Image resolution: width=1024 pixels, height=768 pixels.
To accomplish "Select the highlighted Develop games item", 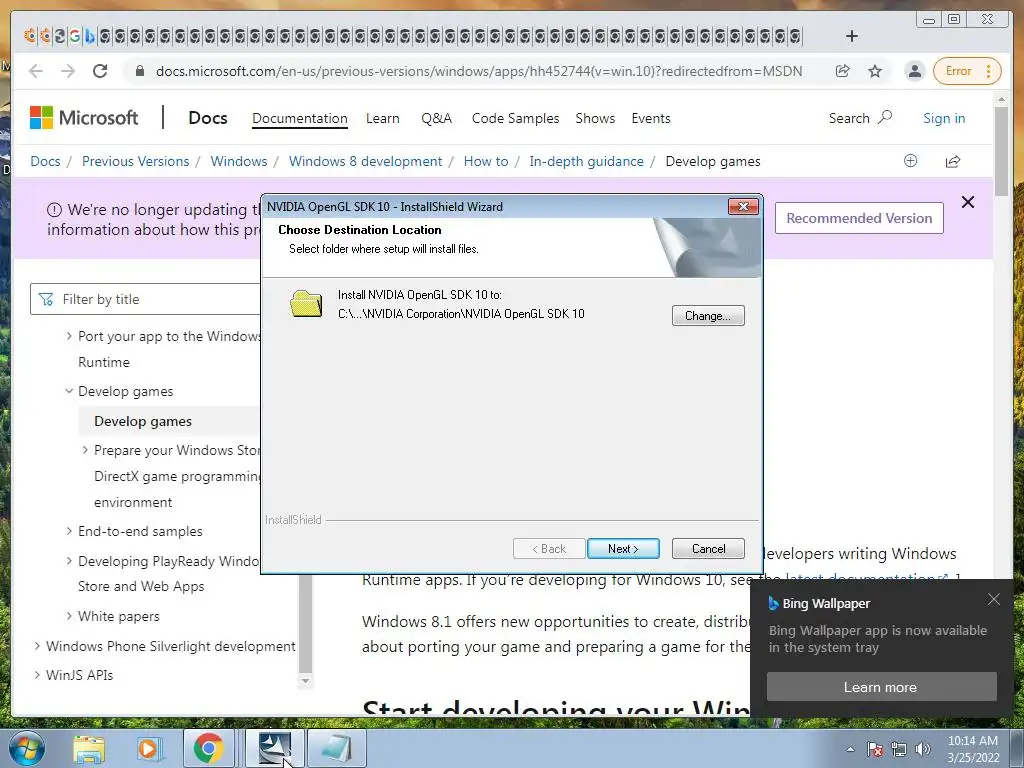I will (143, 421).
